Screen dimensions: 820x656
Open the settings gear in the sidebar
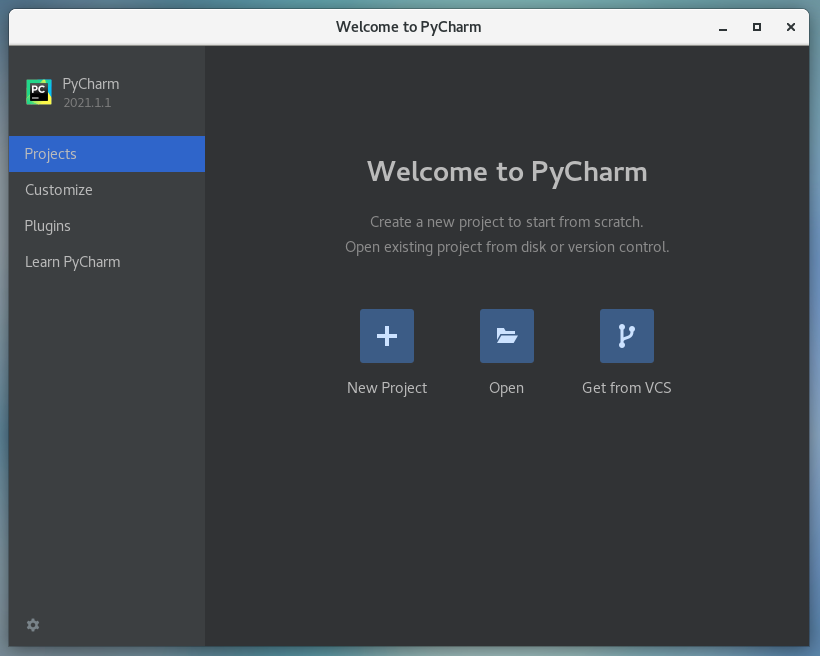click(33, 625)
